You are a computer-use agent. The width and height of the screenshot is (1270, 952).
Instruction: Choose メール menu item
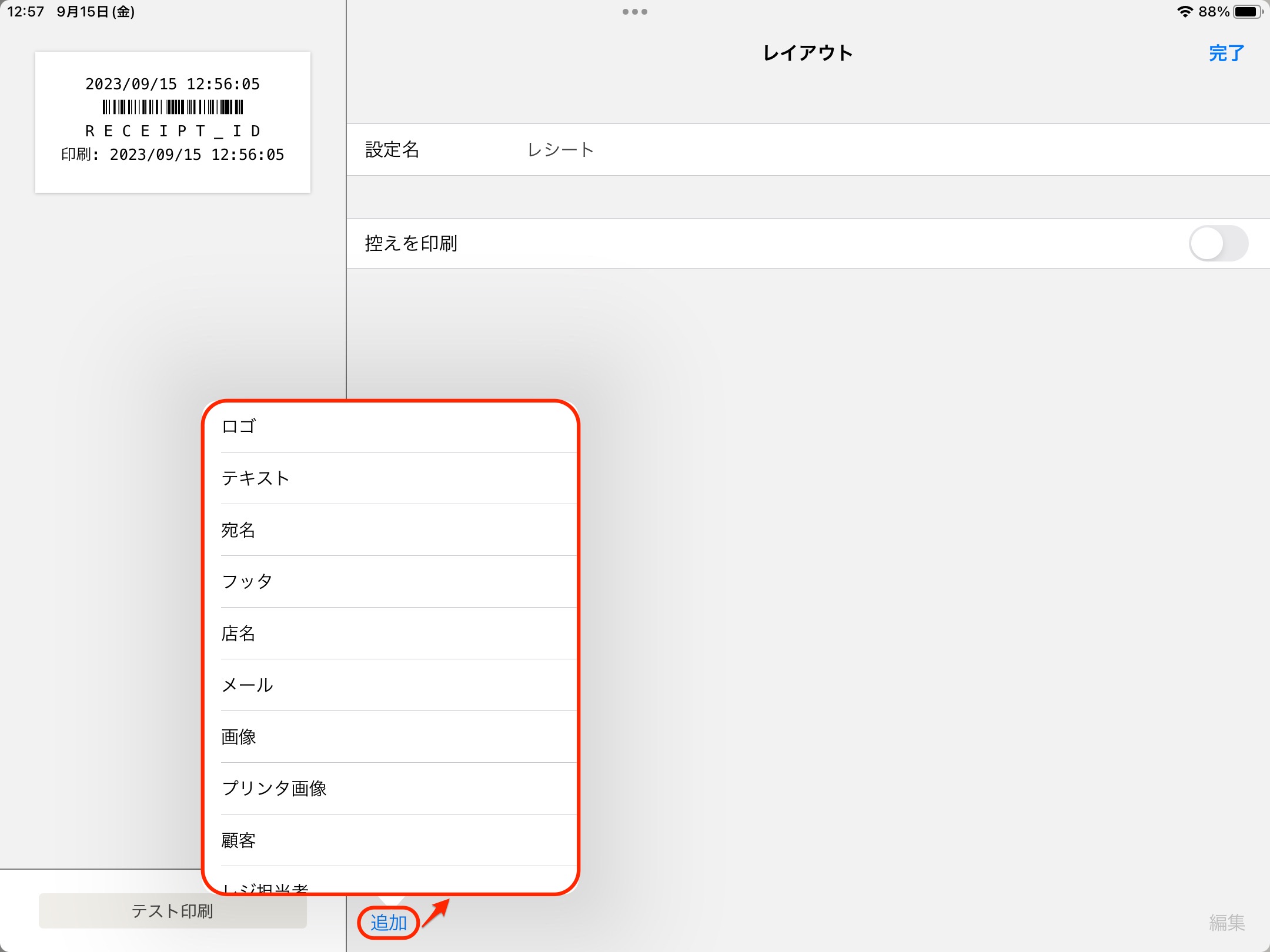[390, 685]
